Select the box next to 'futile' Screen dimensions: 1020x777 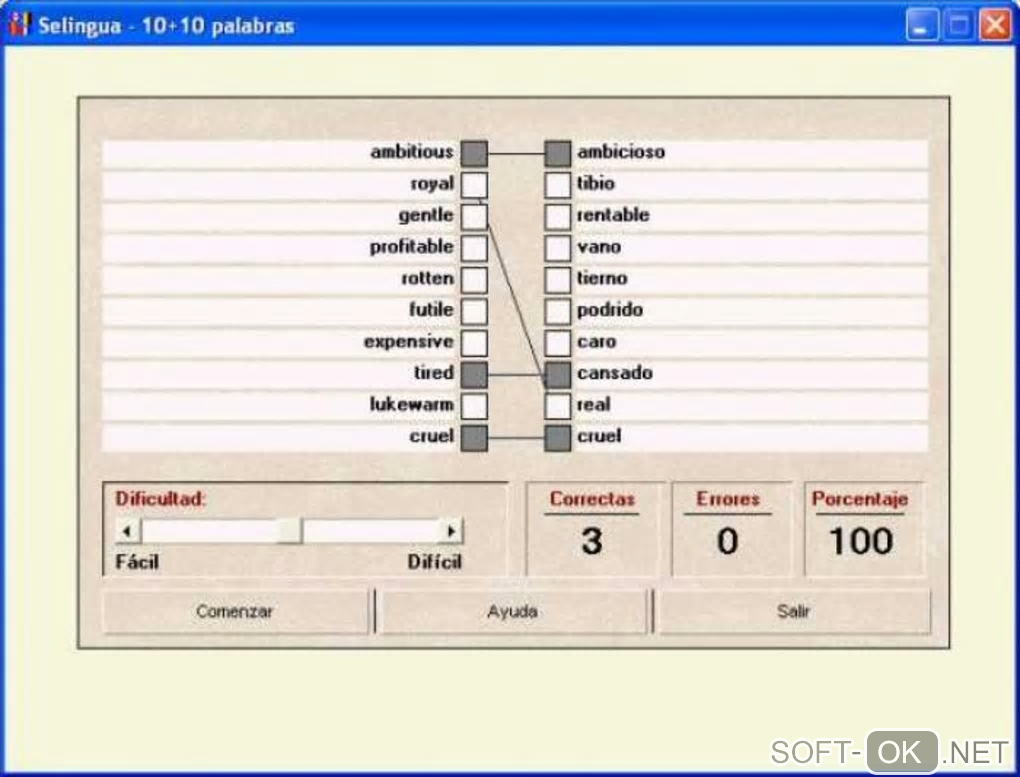[x=474, y=311]
